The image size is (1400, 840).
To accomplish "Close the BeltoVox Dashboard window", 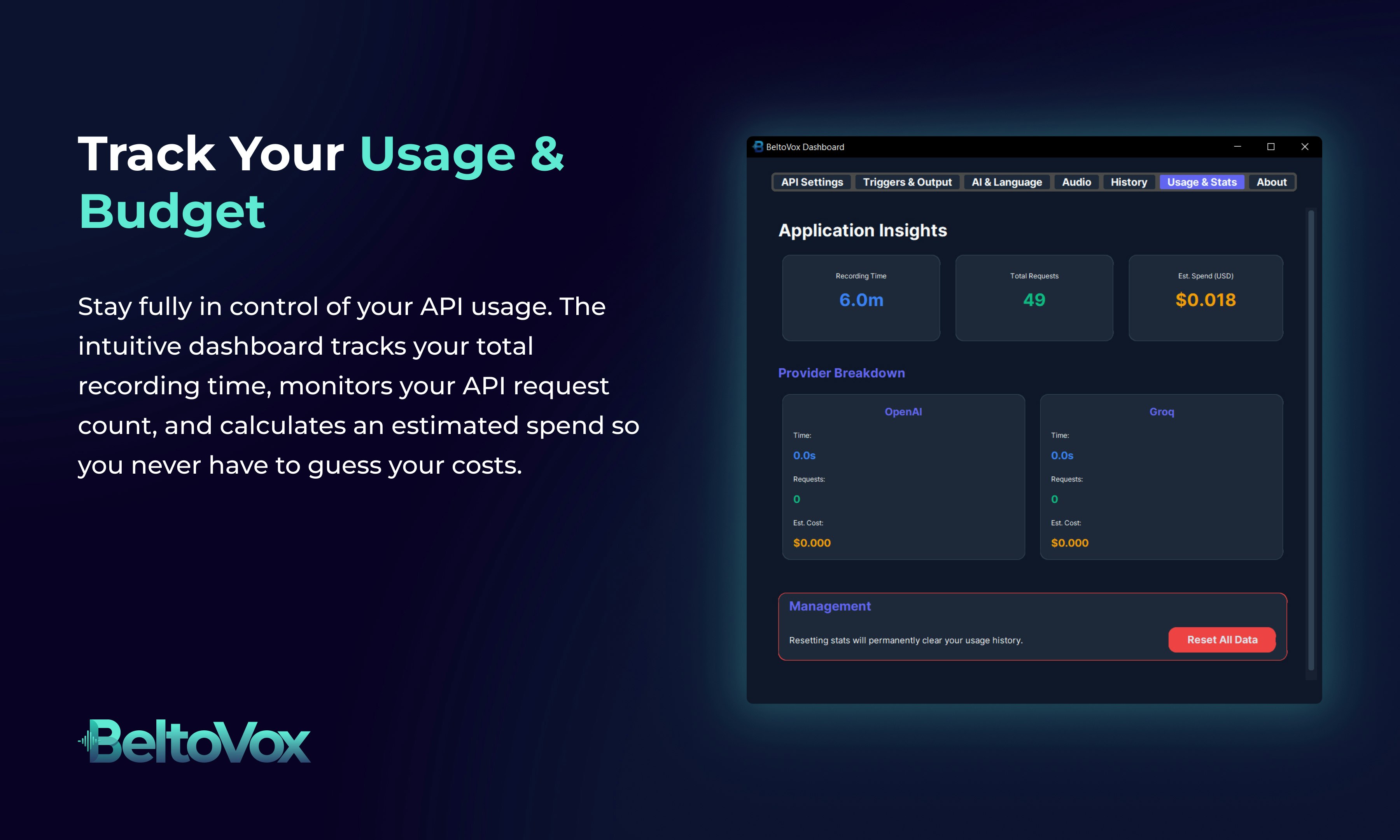I will (1304, 147).
